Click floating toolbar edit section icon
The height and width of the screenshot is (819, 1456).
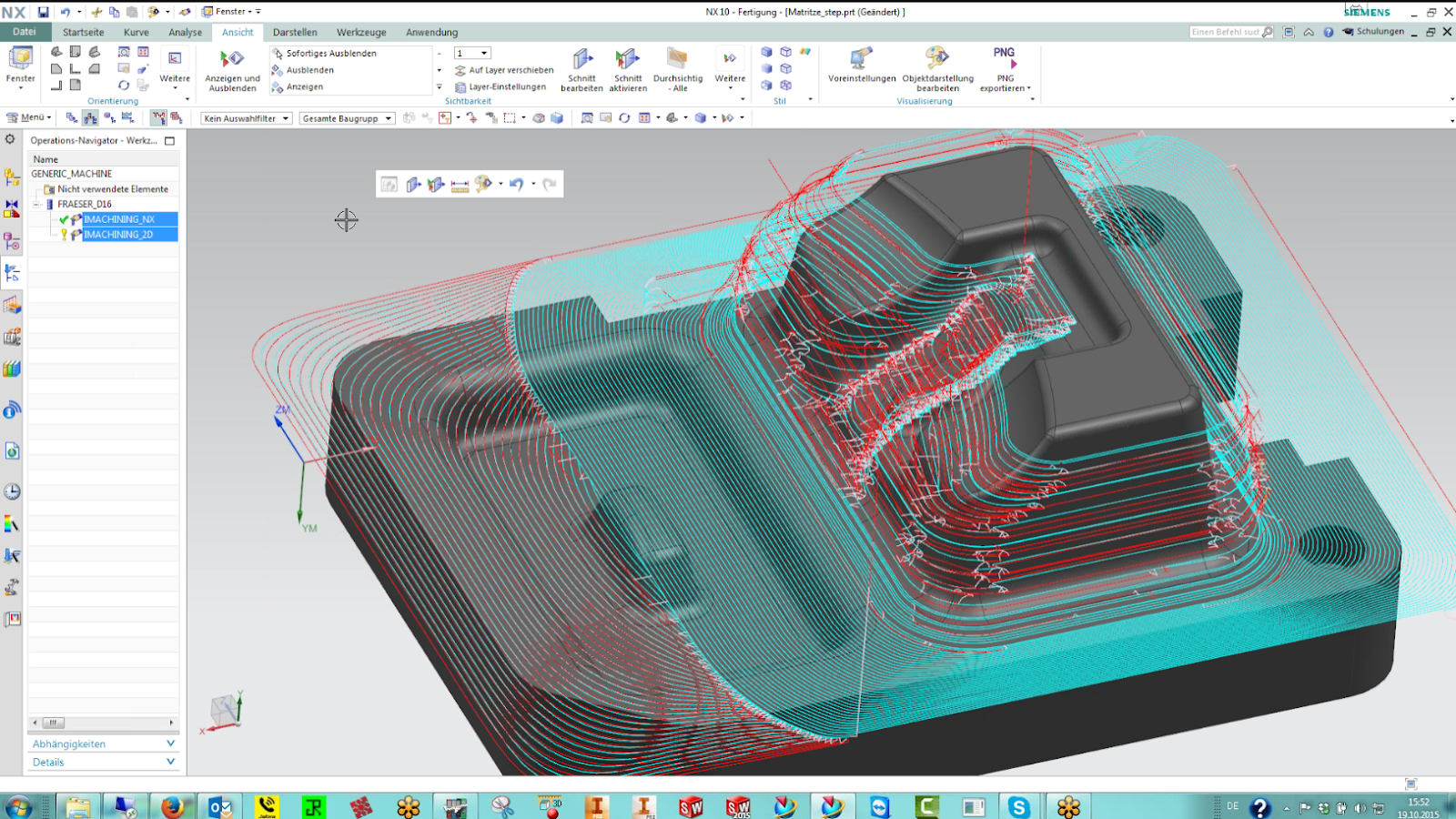(413, 185)
